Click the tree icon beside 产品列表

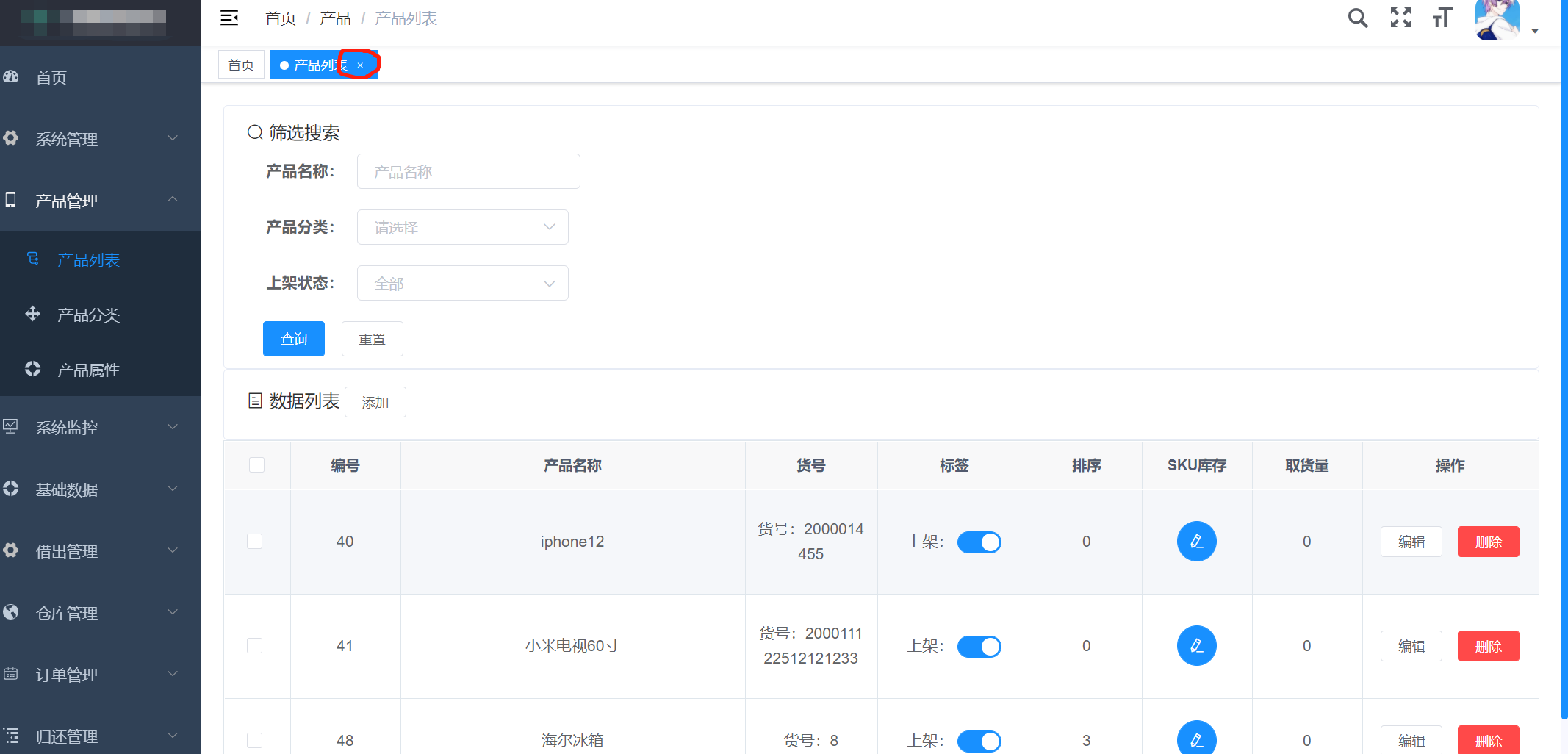[33, 259]
